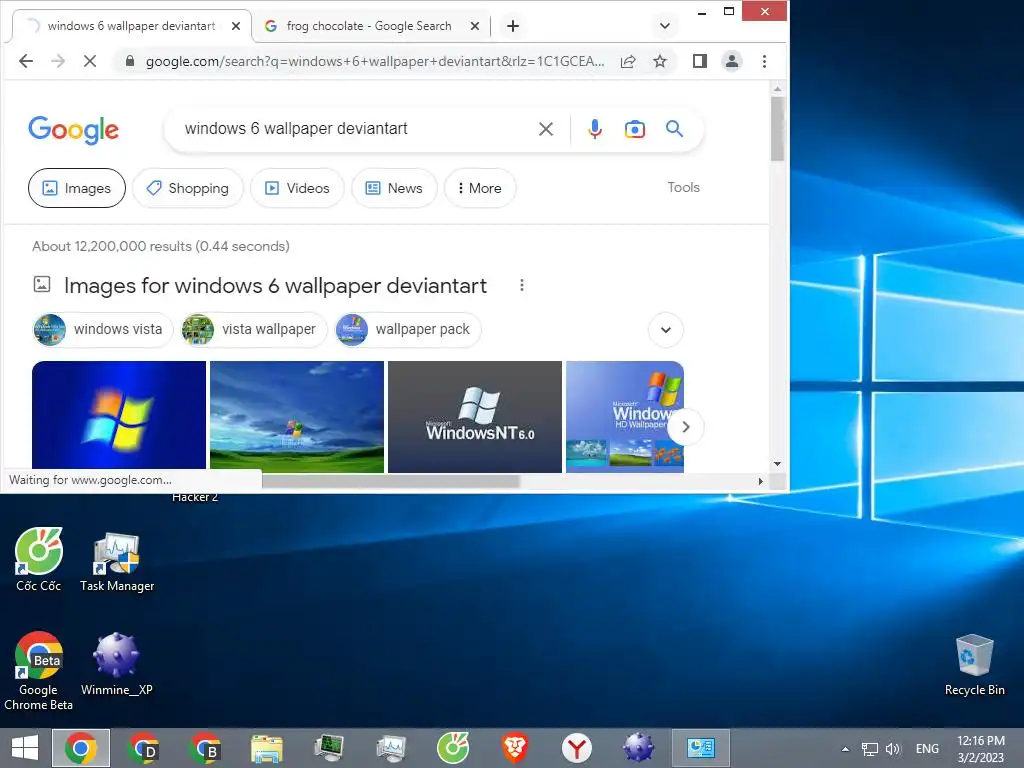Open the Chrome profile avatar

pos(732,61)
